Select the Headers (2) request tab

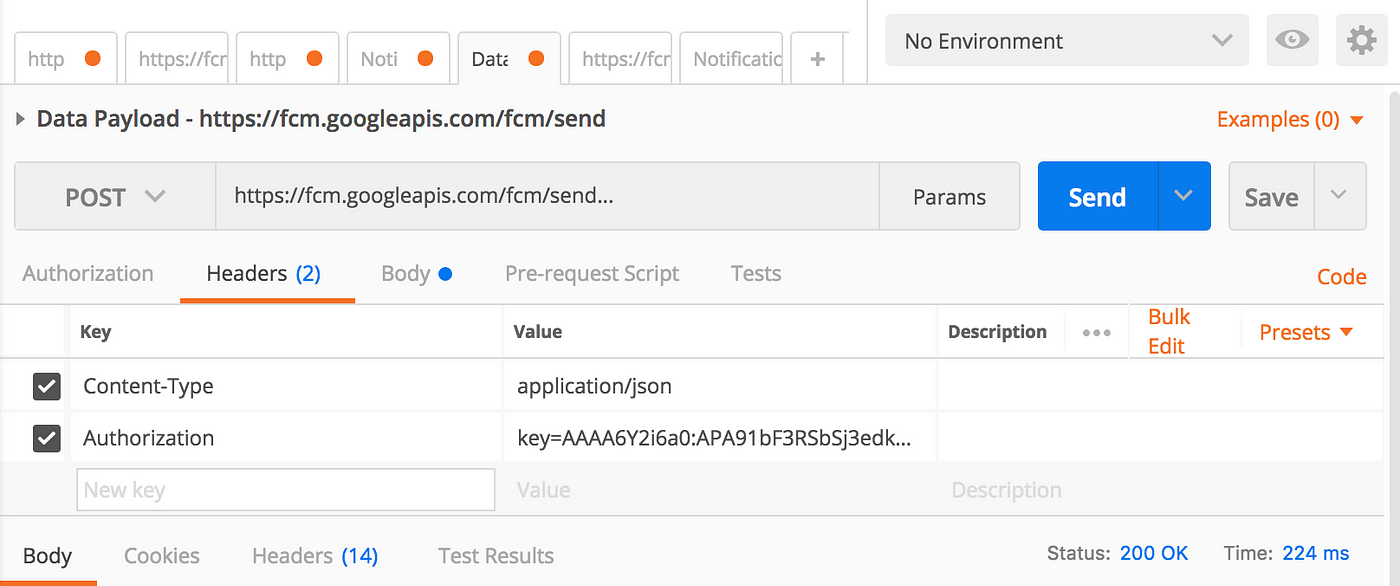264,274
